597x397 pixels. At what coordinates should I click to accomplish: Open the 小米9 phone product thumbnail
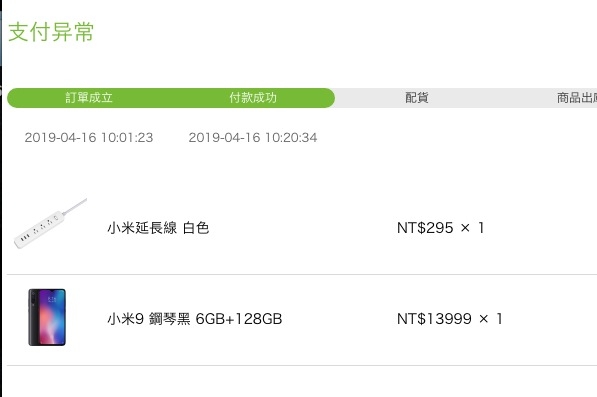47,317
